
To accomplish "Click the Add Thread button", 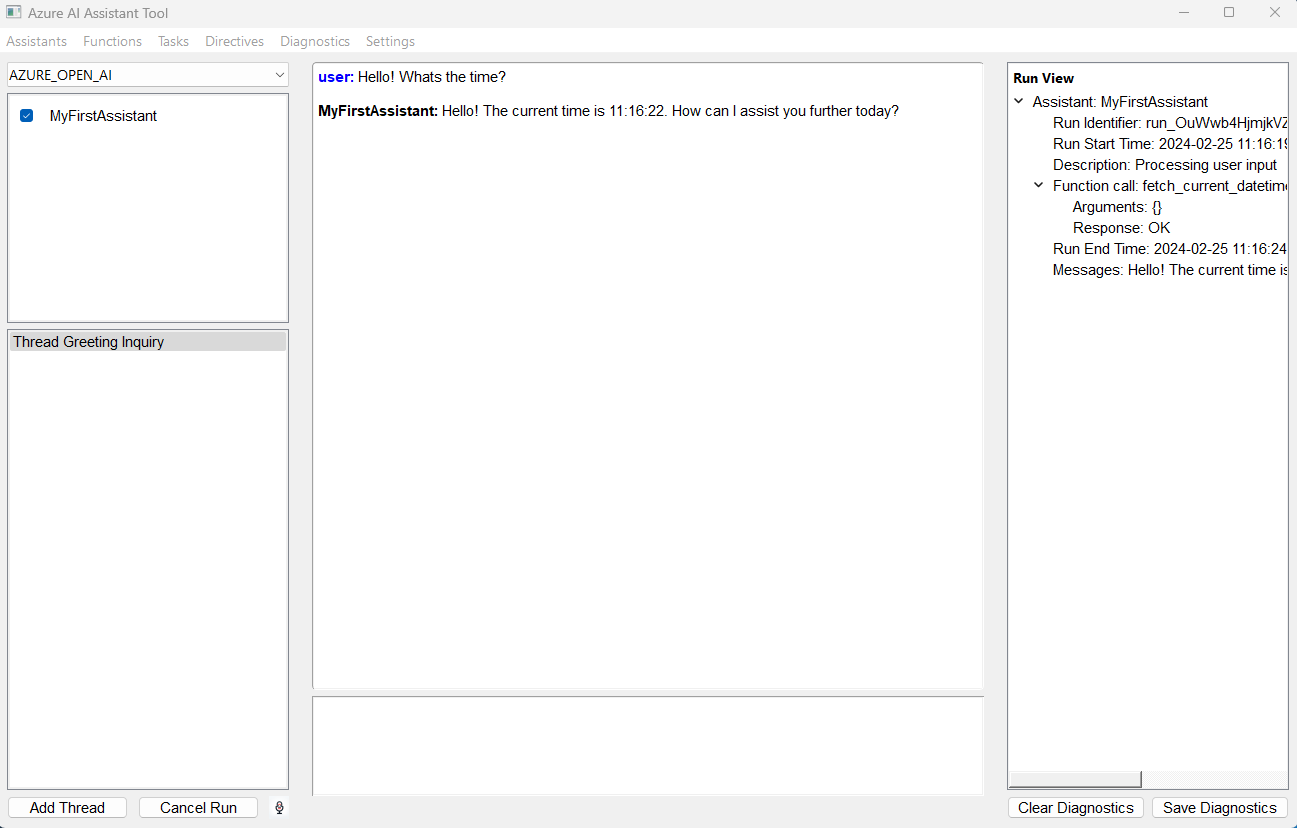I will pos(67,807).
